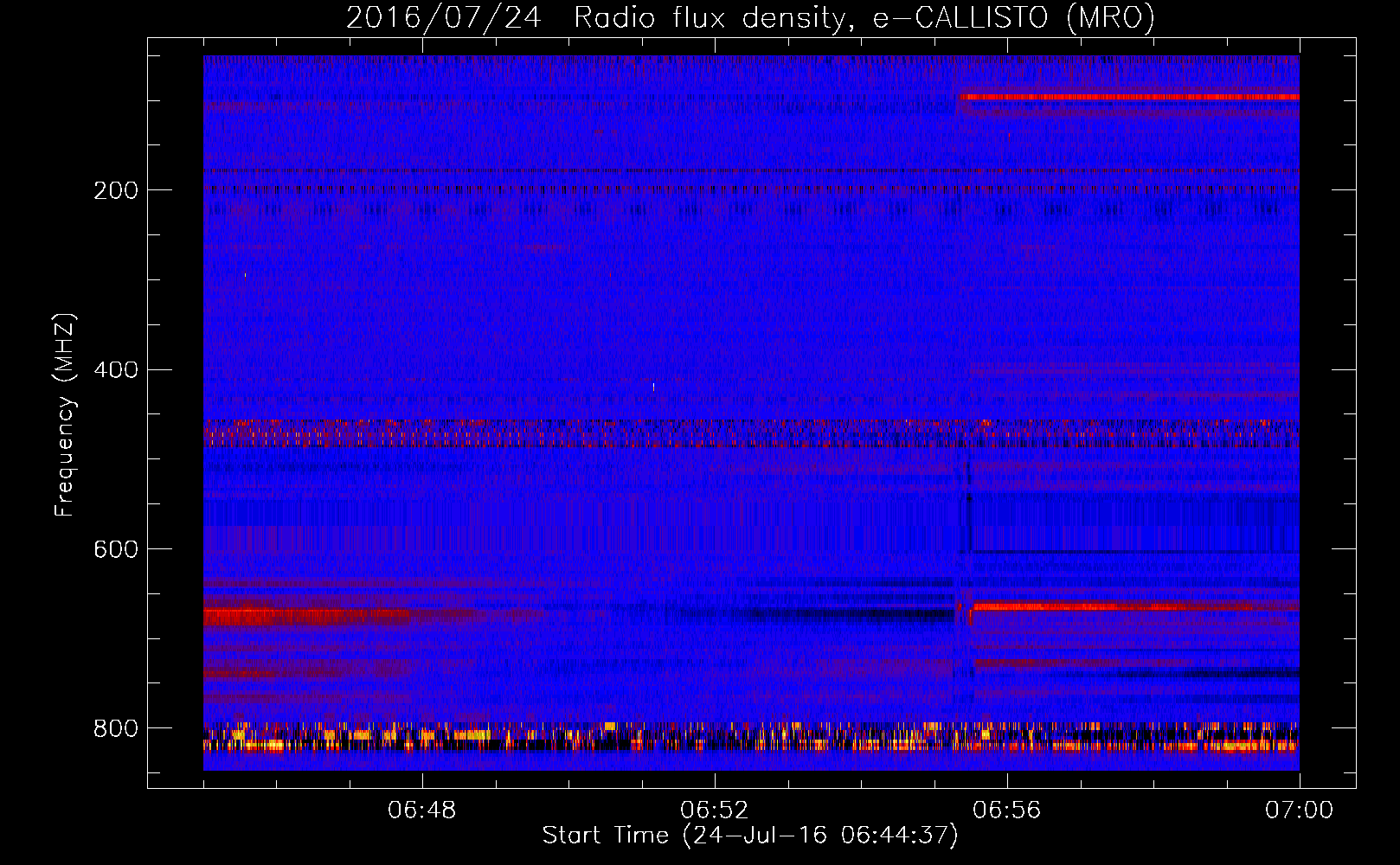Click the 'Frequency (MHZ)' axis label
The height and width of the screenshot is (865, 1400).
(64, 415)
